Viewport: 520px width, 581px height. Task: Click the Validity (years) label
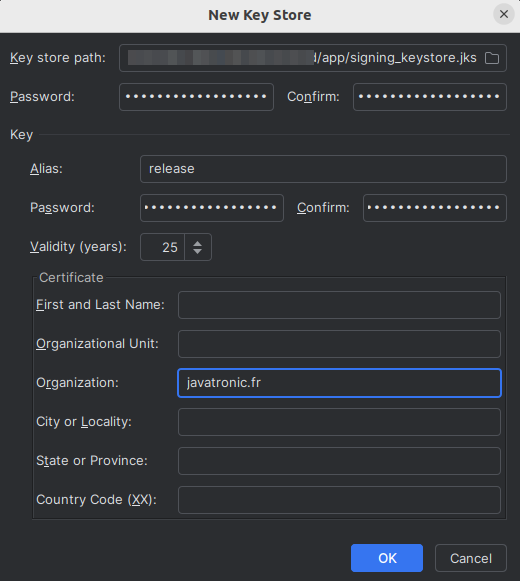coord(78,247)
